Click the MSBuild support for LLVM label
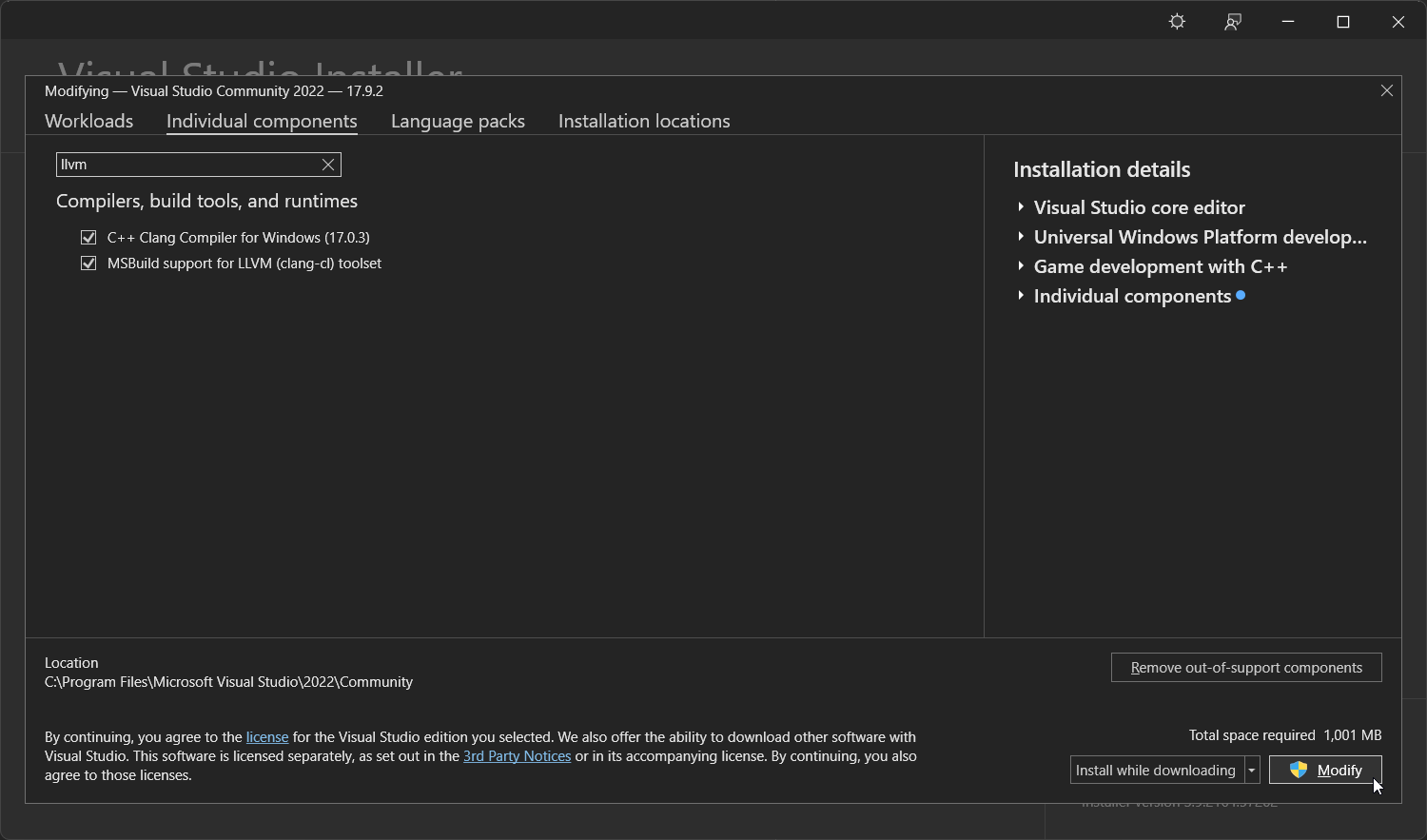This screenshot has height=840, width=1427. tap(244, 264)
